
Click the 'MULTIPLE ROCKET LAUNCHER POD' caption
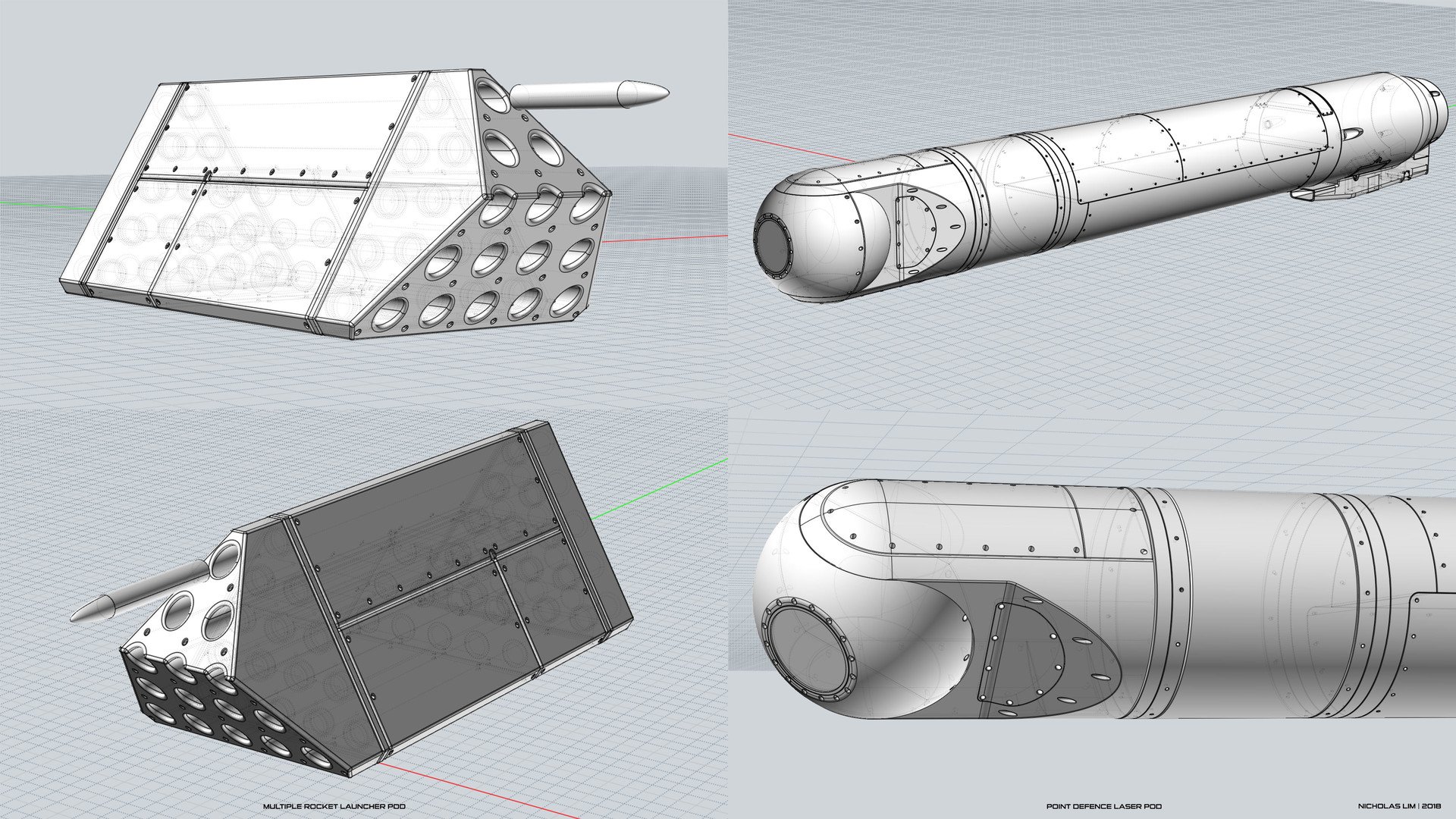pyautogui.click(x=334, y=806)
